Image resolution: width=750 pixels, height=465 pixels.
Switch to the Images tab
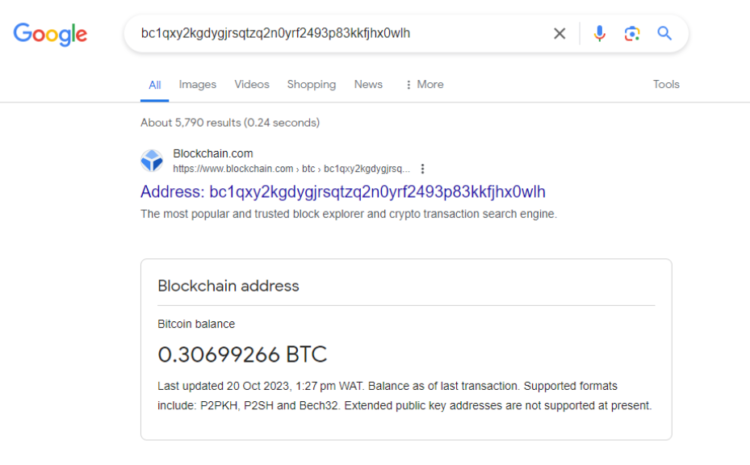197,85
